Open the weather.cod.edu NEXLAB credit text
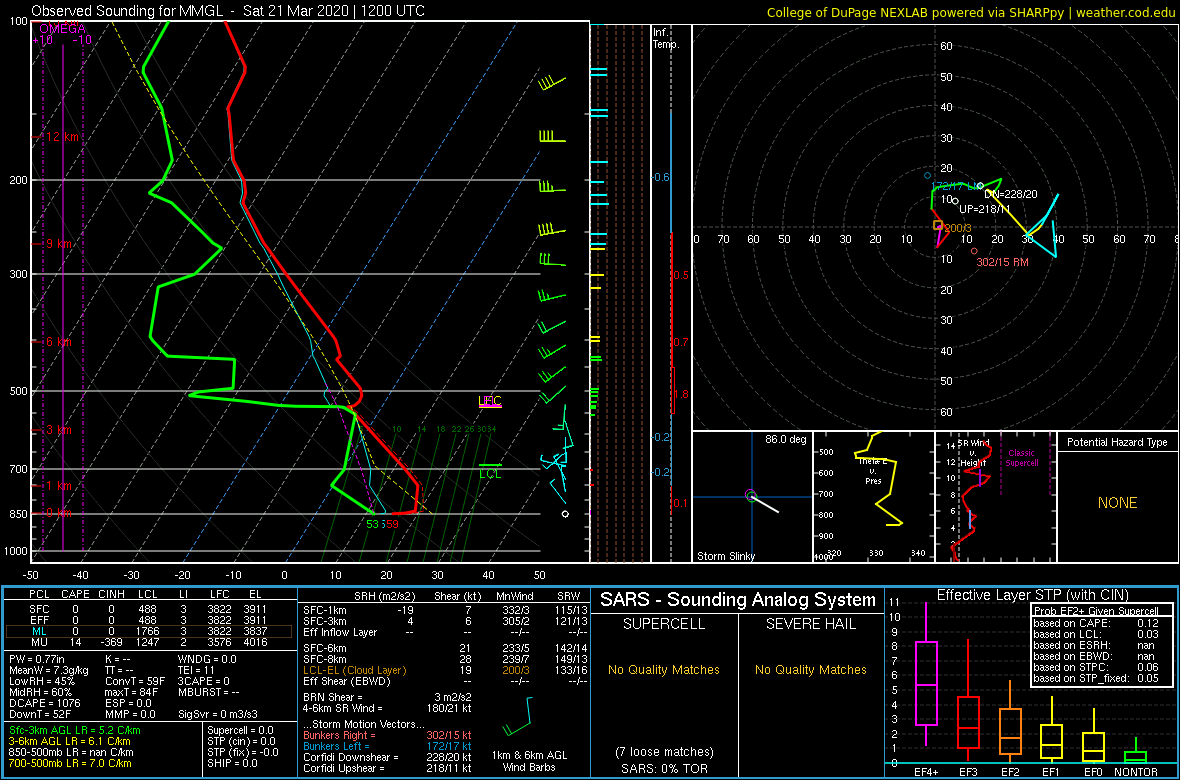This screenshot has width=1180, height=780. click(x=970, y=12)
